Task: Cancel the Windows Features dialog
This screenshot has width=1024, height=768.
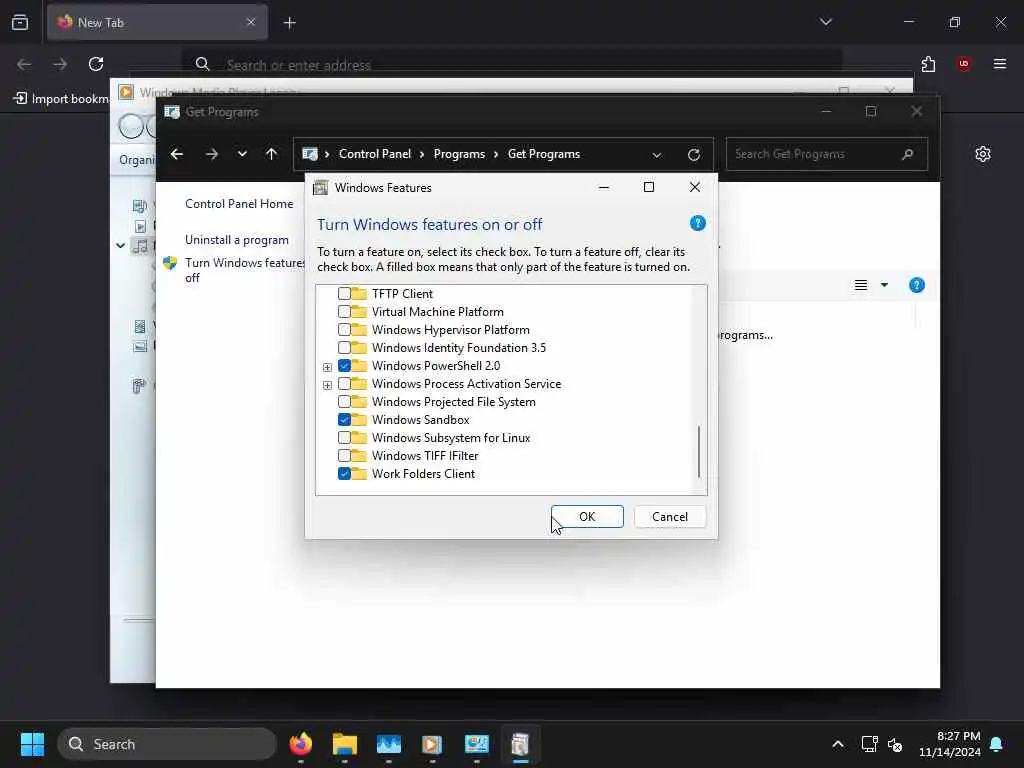Action: [670, 517]
